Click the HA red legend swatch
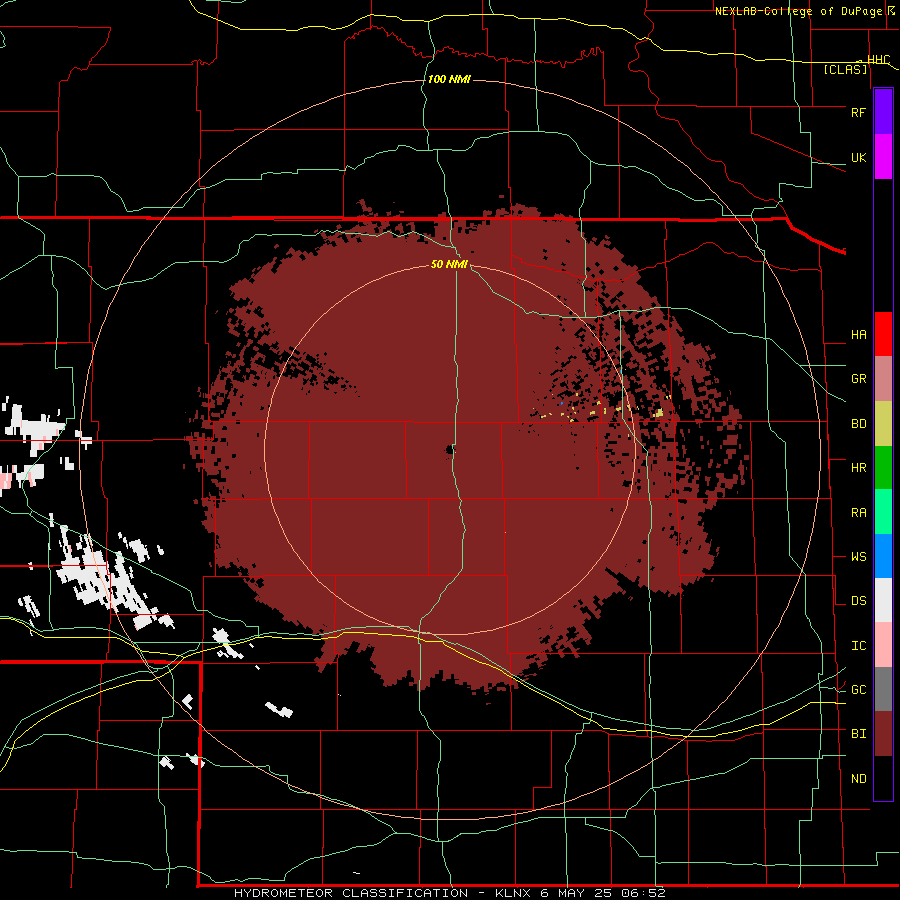This screenshot has width=900, height=900. tap(883, 334)
